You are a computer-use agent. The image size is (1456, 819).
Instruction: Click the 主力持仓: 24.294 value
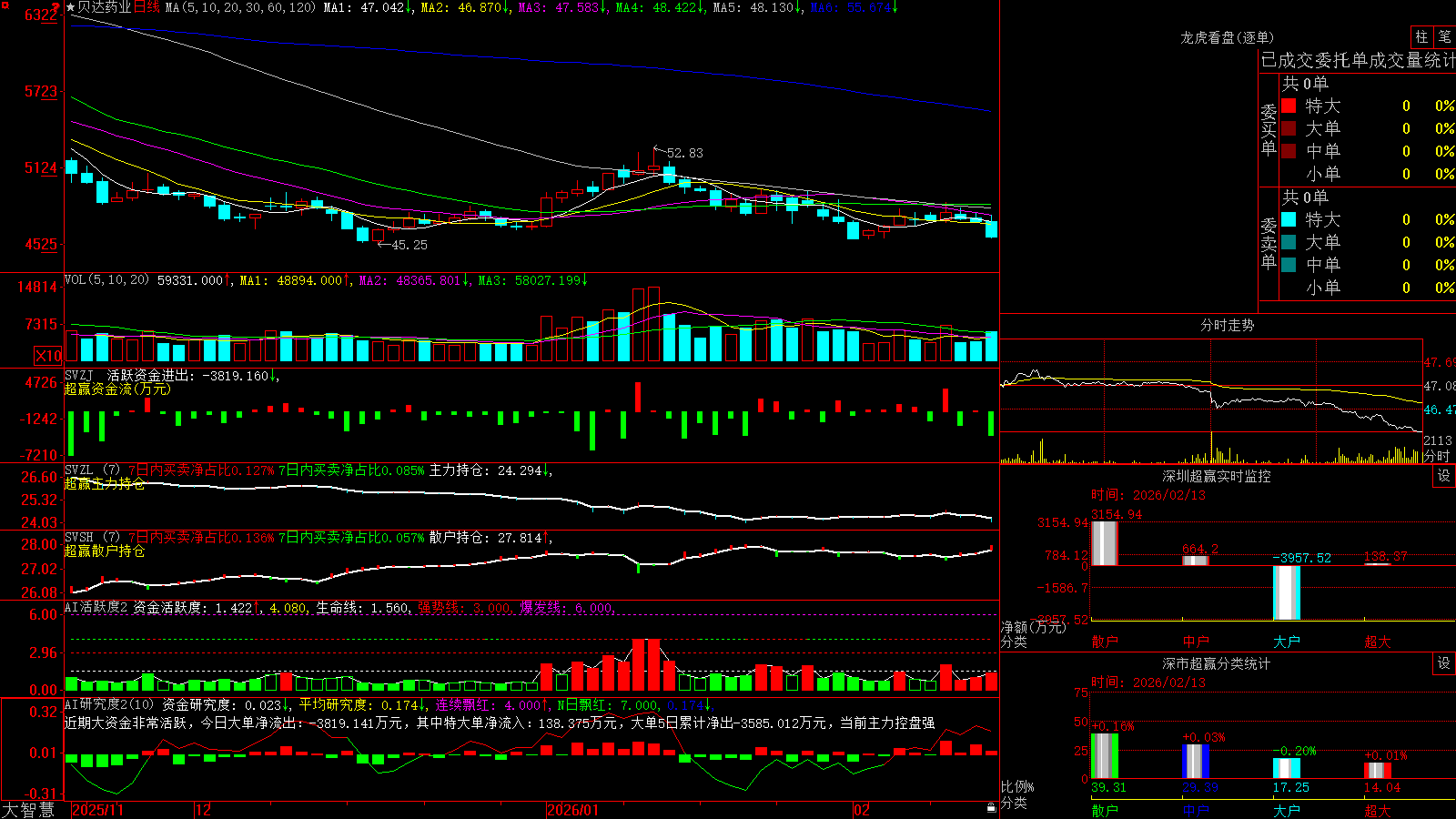[490, 470]
